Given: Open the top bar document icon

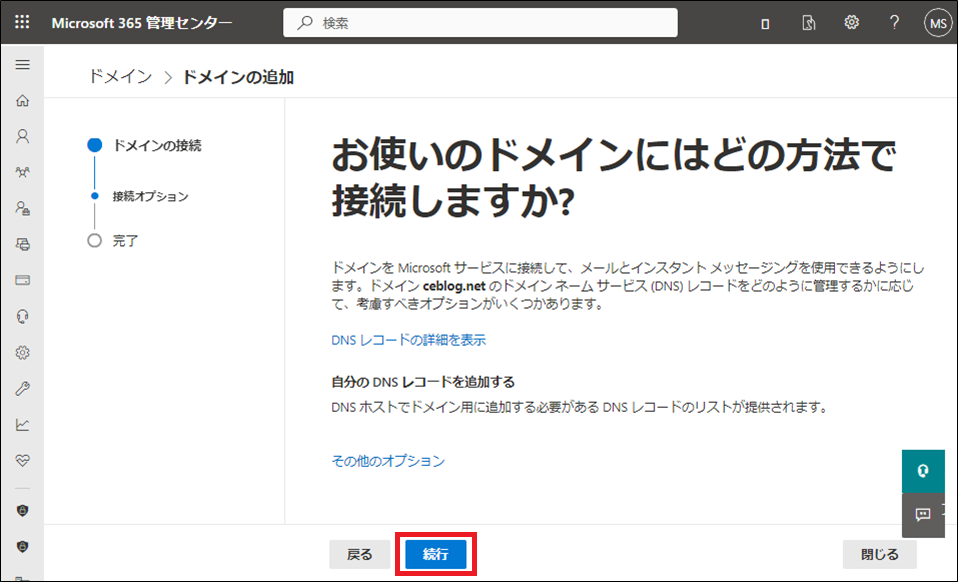Looking at the screenshot, I should click(x=808, y=23).
